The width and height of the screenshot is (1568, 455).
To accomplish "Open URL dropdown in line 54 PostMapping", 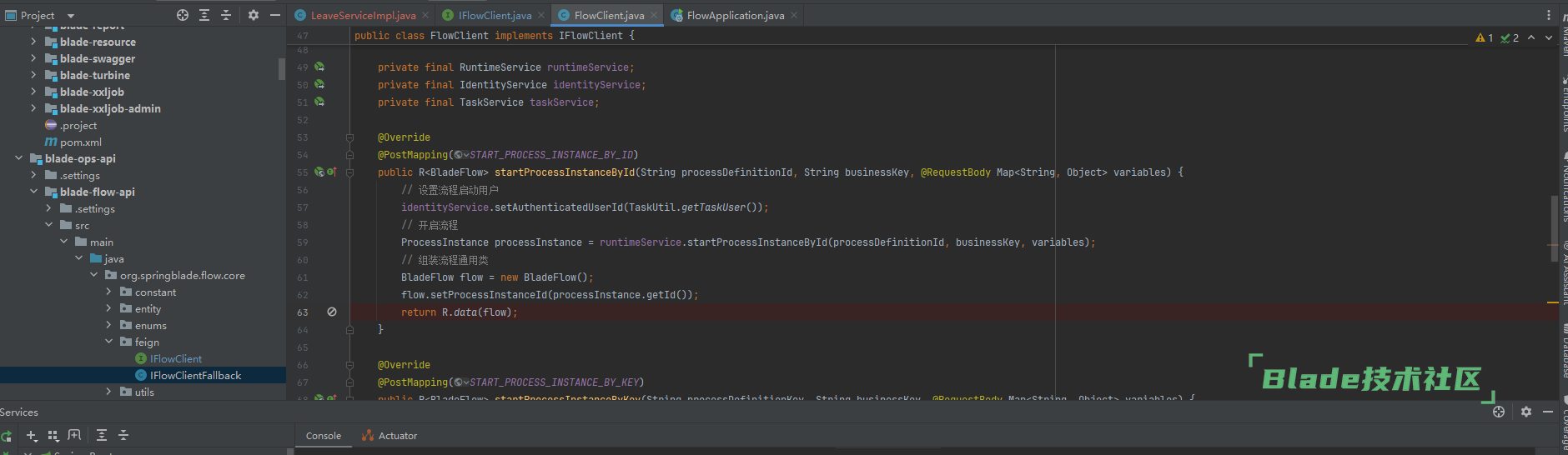I will [461, 155].
